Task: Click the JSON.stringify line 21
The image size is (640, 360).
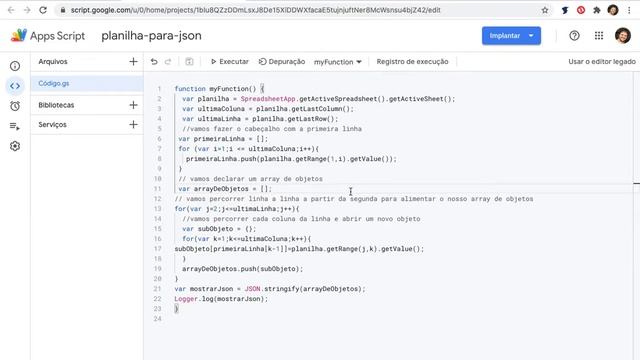Action: coord(270,289)
